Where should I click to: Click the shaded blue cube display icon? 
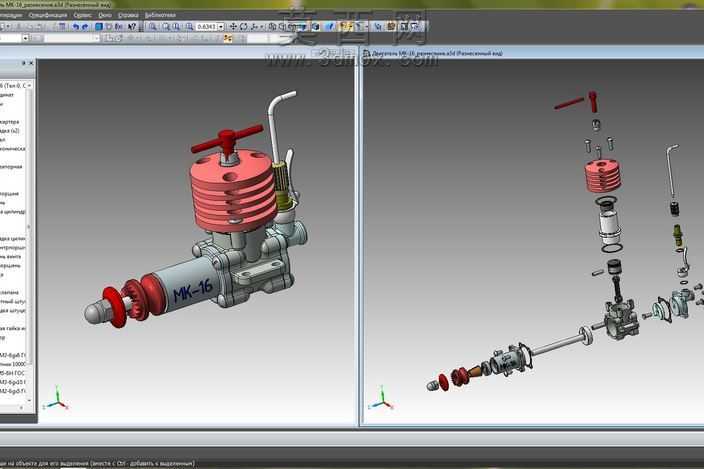click(x=316, y=27)
